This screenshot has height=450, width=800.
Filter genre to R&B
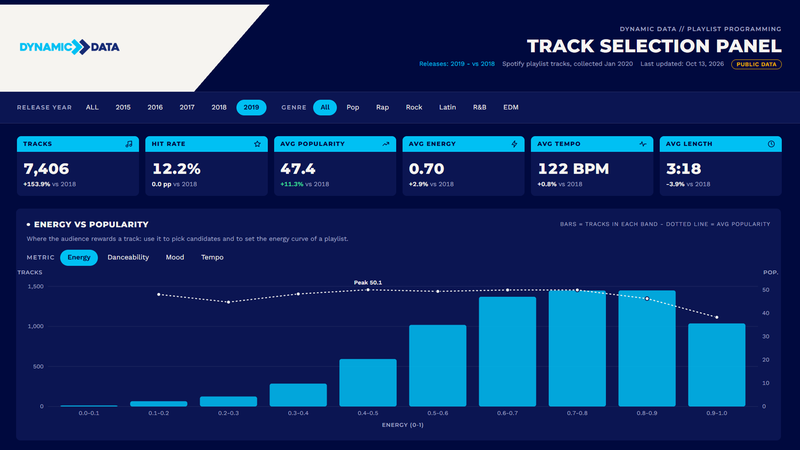click(480, 107)
